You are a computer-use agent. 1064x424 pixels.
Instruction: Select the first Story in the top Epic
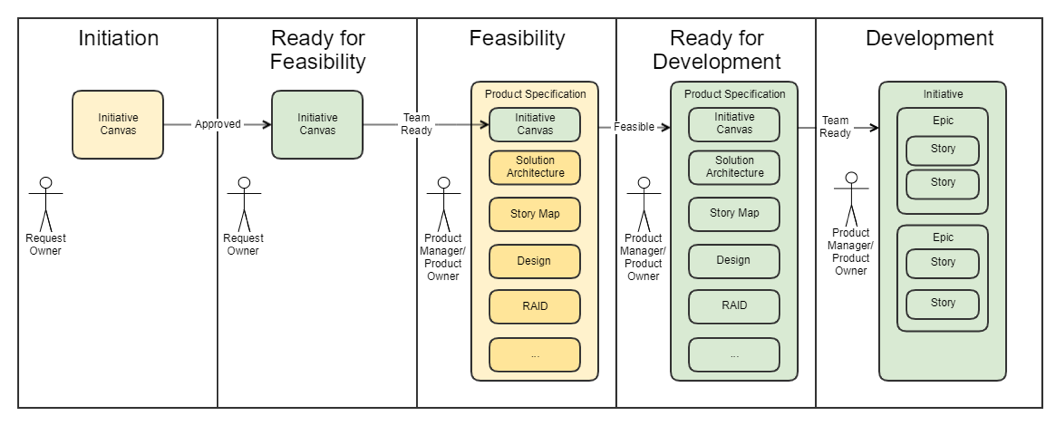tap(942, 150)
